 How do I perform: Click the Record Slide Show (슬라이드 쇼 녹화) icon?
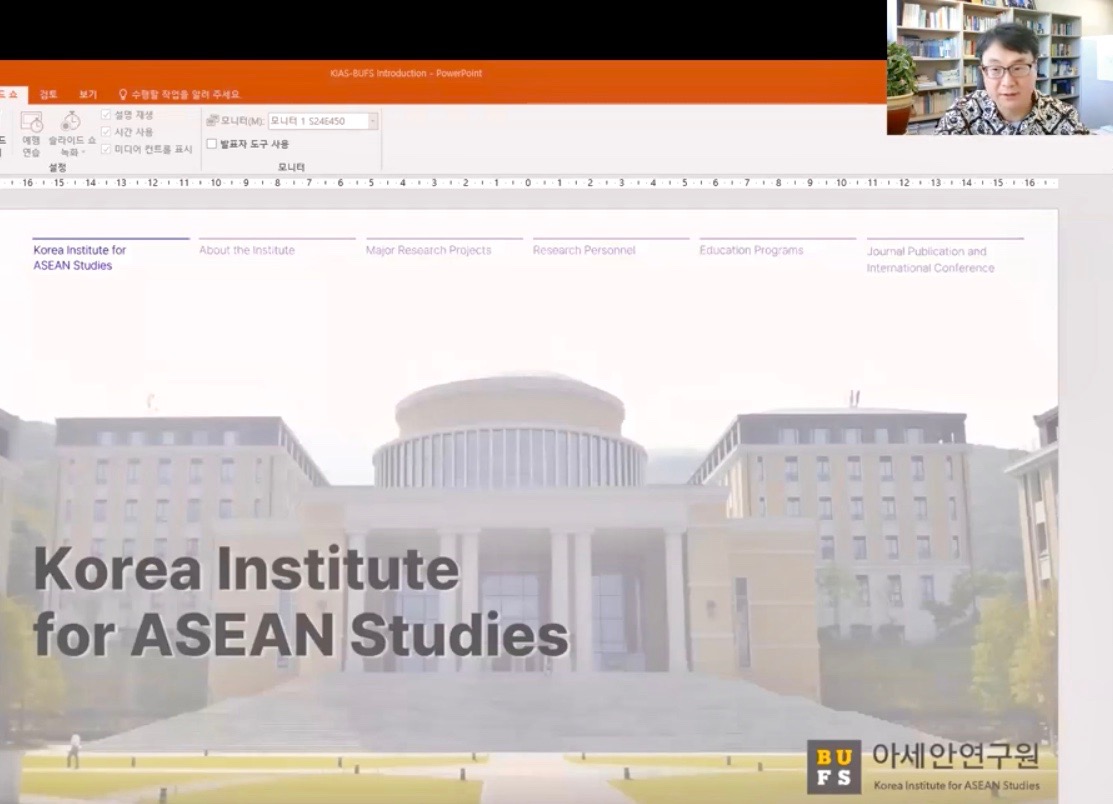[x=70, y=122]
